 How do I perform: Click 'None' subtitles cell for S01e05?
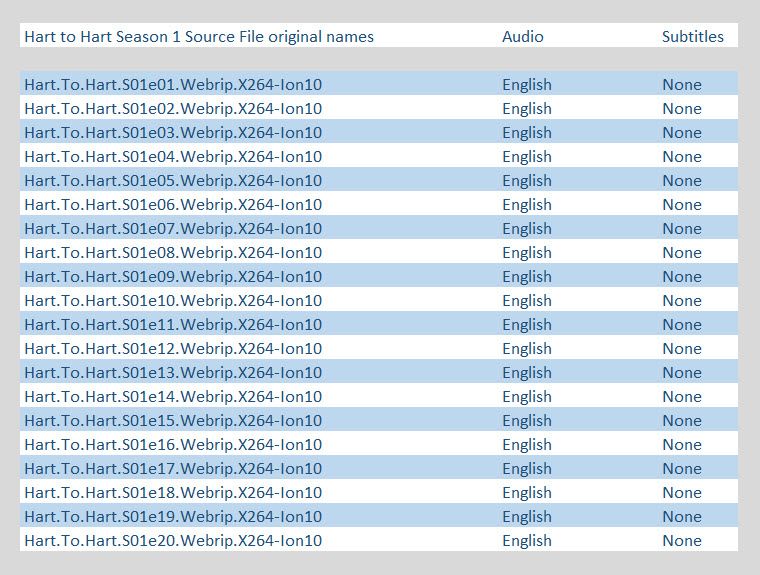(x=682, y=180)
